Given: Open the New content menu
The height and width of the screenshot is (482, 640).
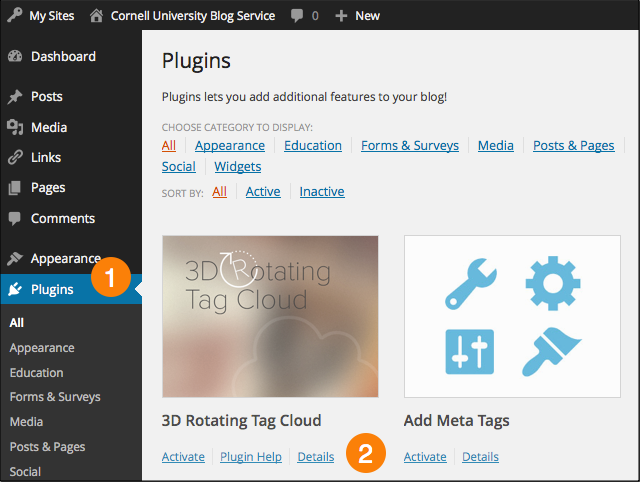Looking at the screenshot, I should [367, 16].
